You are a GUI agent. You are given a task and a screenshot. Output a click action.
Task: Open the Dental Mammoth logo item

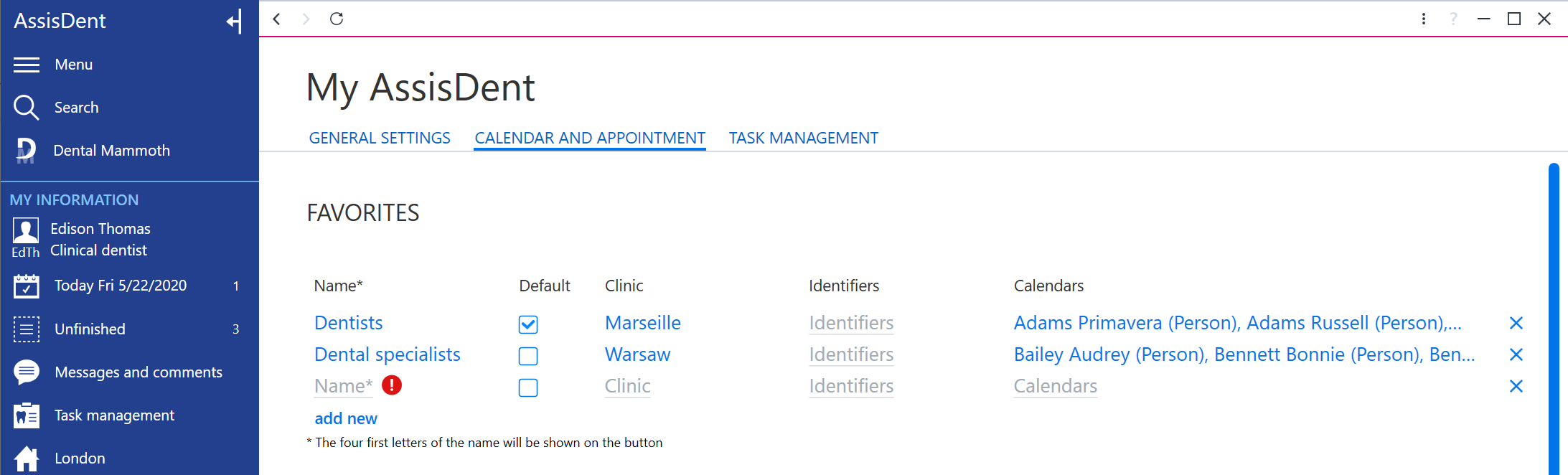[x=26, y=151]
